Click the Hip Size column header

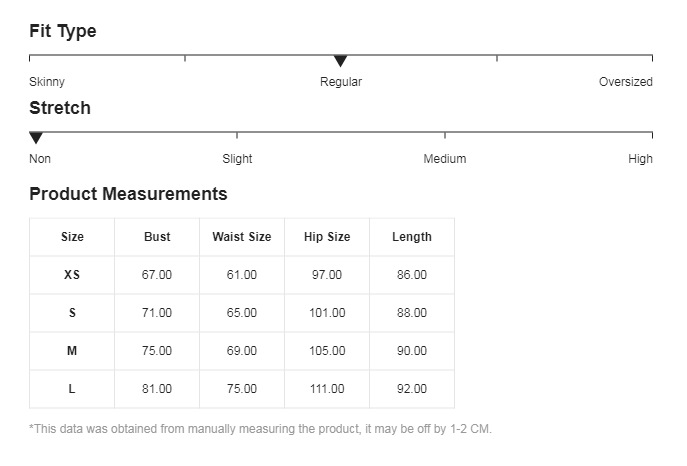[x=327, y=237]
